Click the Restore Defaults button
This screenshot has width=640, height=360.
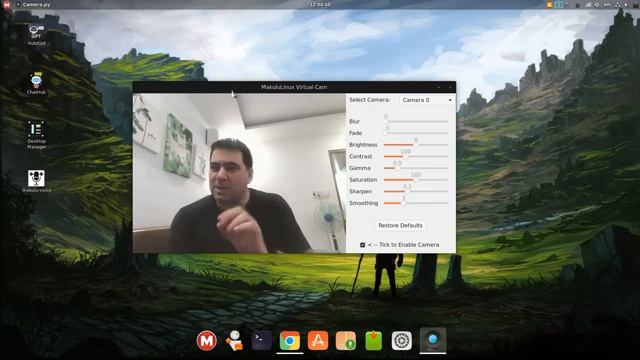[x=400, y=225]
